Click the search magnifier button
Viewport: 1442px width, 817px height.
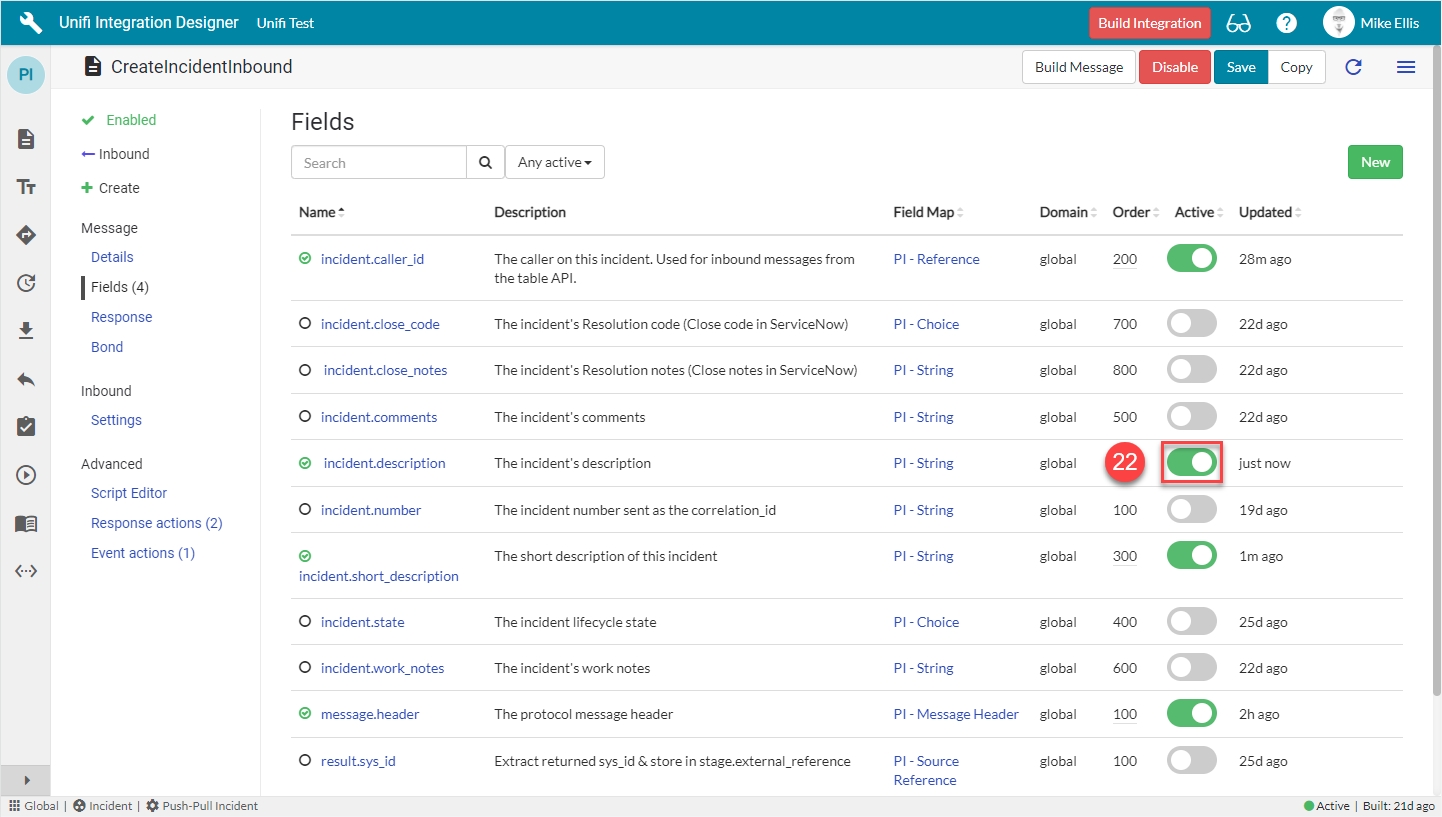coord(485,163)
